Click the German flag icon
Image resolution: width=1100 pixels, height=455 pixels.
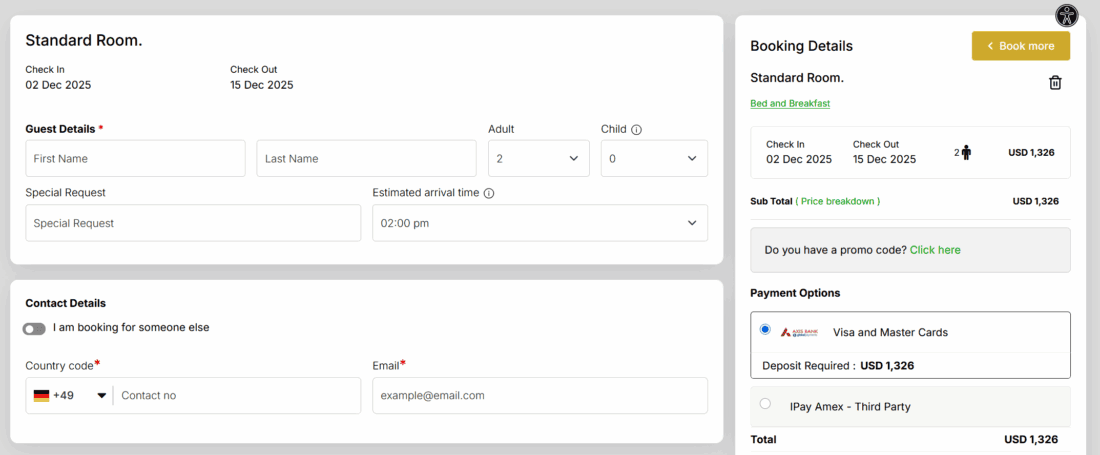41,396
